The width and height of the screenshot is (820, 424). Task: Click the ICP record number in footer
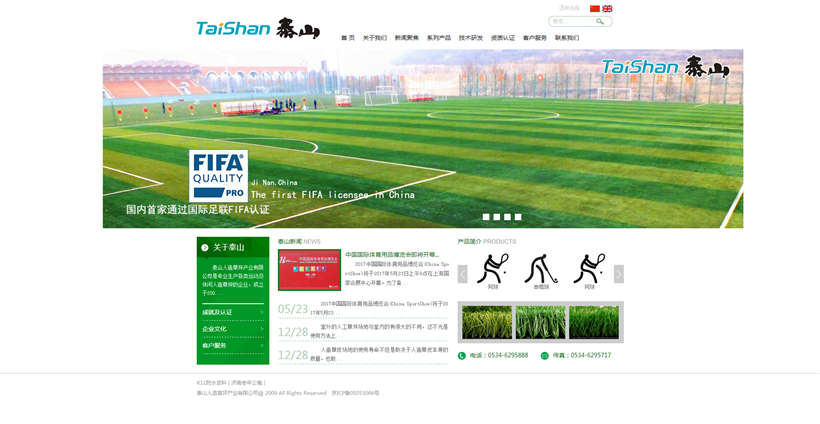point(355,393)
